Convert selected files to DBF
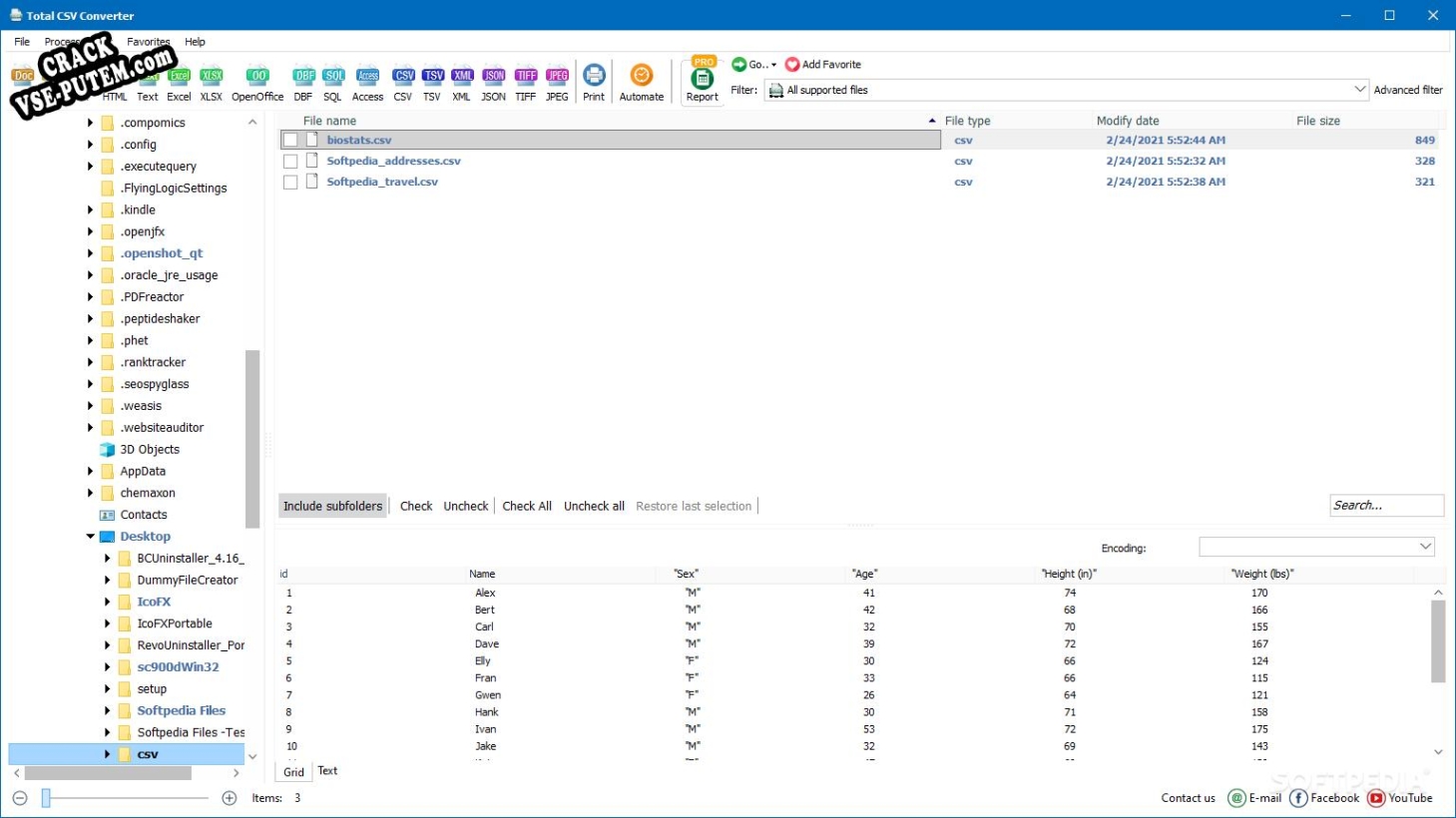Viewport: 1456px width, 818px height. 303,84
